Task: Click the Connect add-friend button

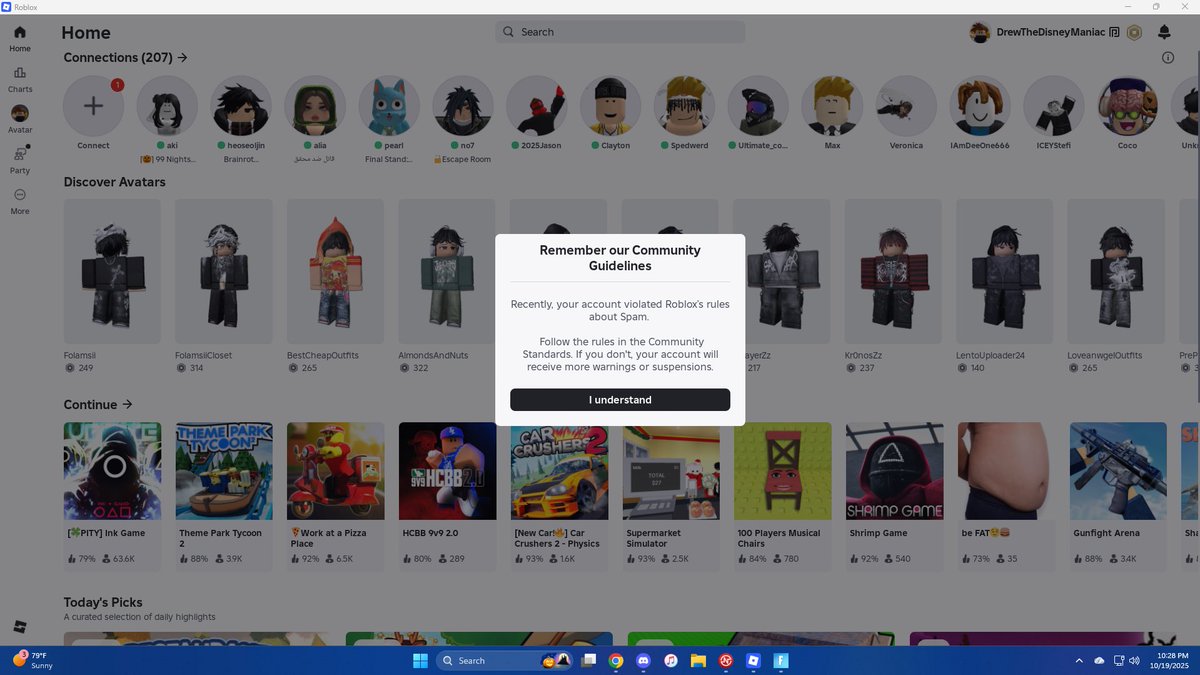Action: pos(93,106)
